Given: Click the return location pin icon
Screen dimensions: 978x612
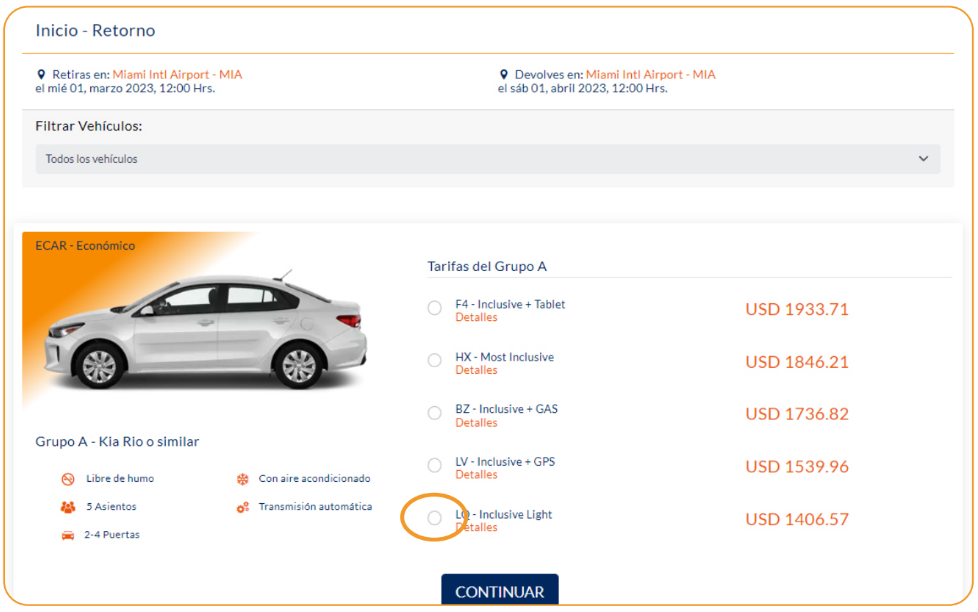Looking at the screenshot, I should [x=505, y=75].
